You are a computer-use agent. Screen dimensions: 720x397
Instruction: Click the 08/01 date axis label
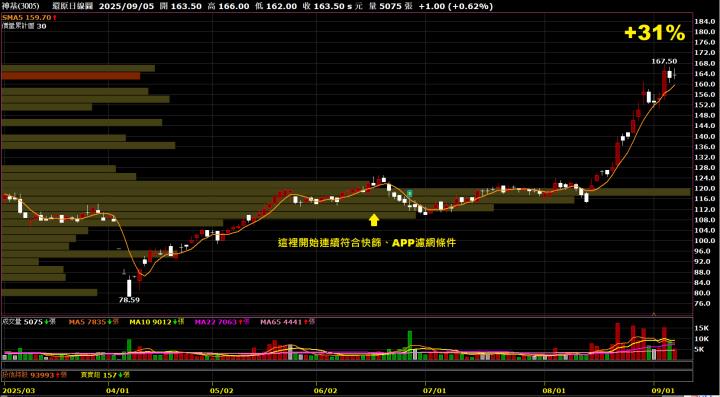click(x=555, y=390)
